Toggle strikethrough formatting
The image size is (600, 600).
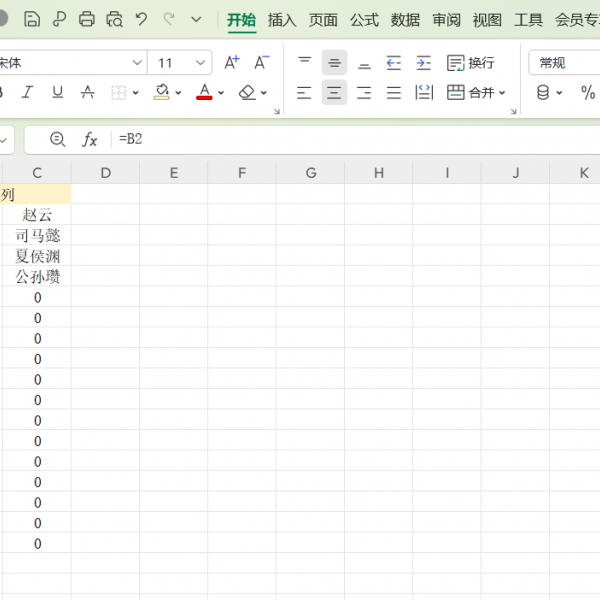click(87, 92)
